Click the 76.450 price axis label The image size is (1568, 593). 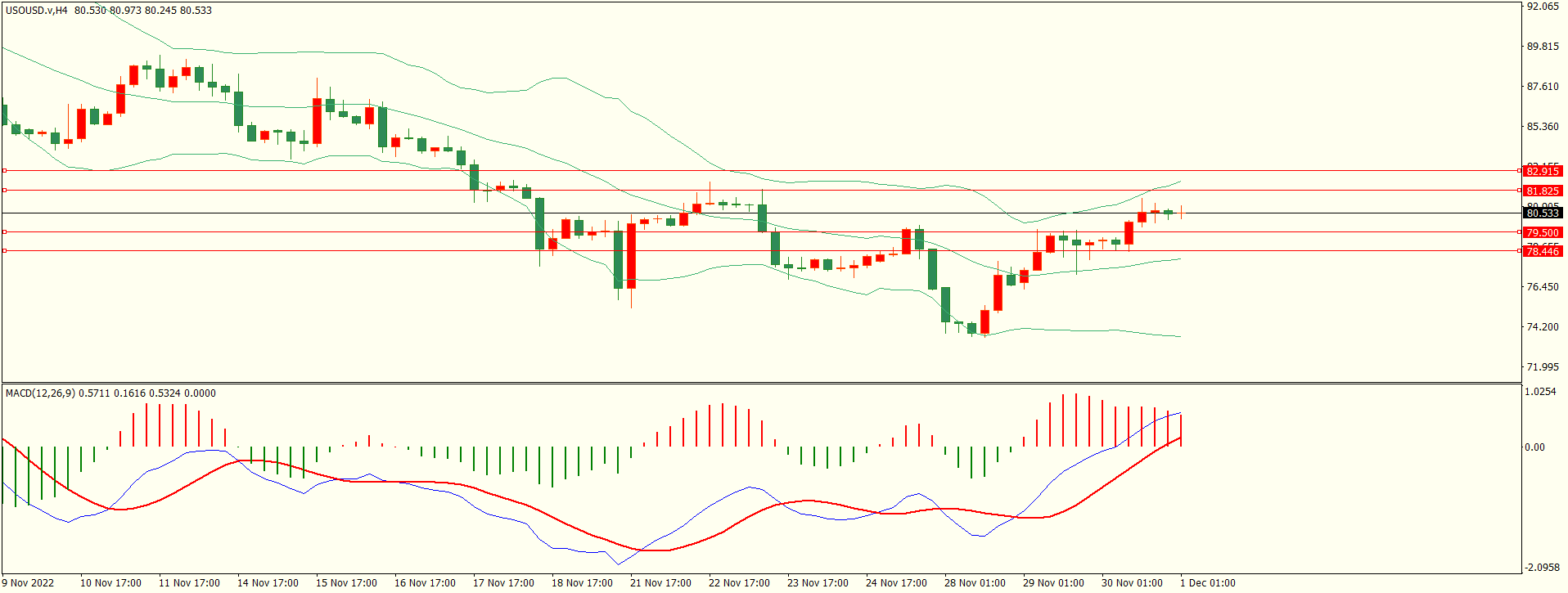coord(1543,287)
